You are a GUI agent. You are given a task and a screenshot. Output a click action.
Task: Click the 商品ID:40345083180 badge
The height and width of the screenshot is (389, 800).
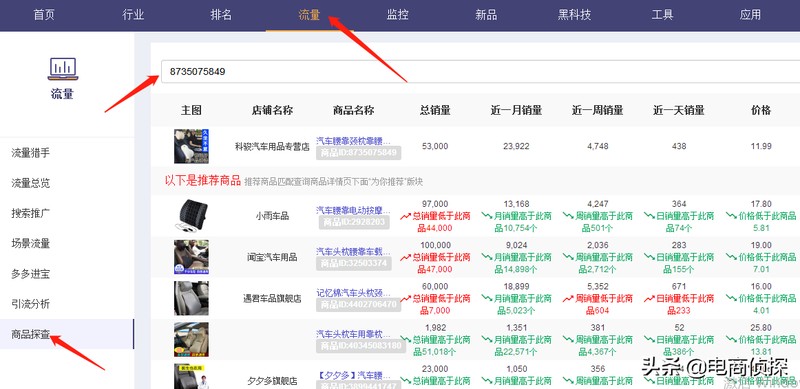click(361, 346)
